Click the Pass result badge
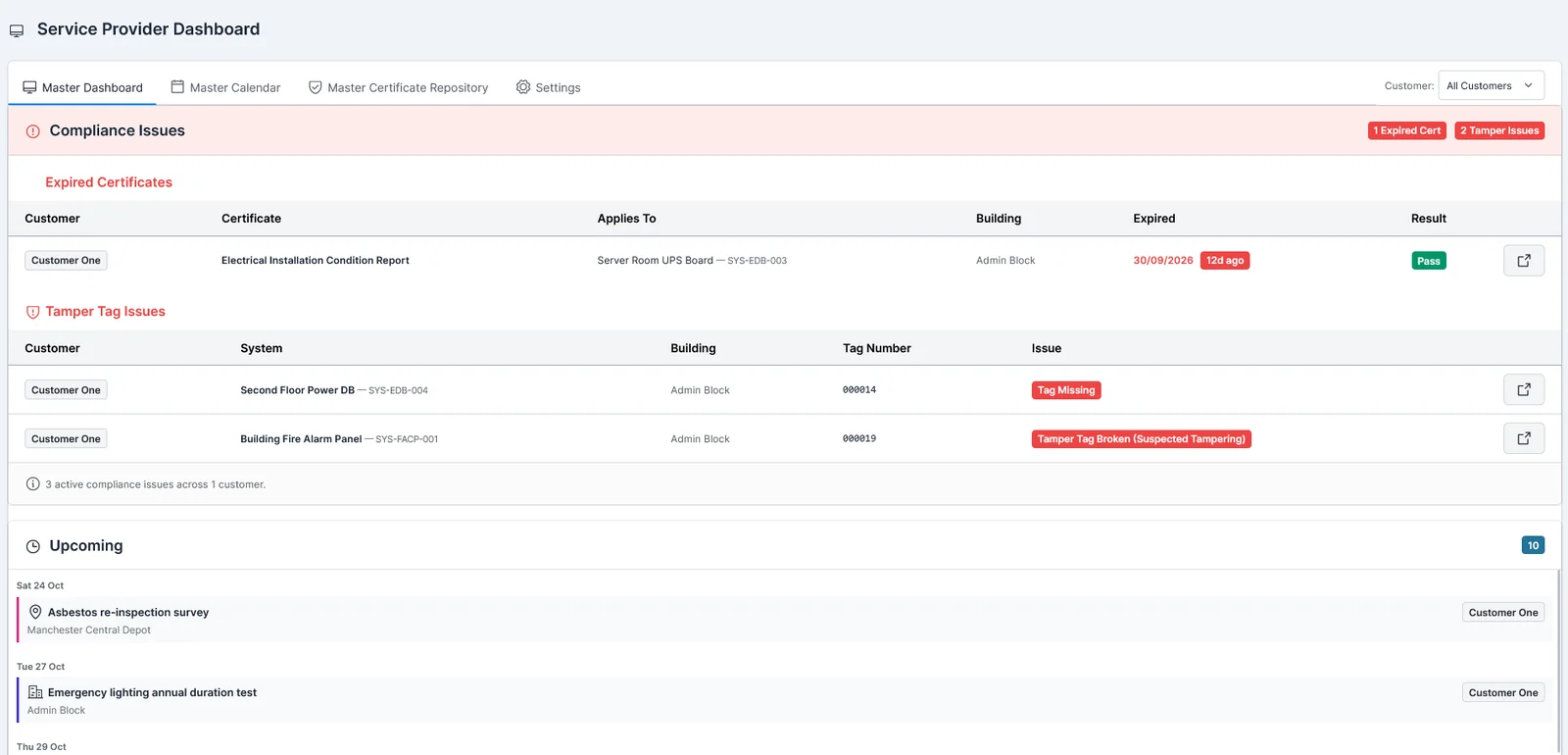Viewport: 1568px width, 755px height. point(1429,261)
